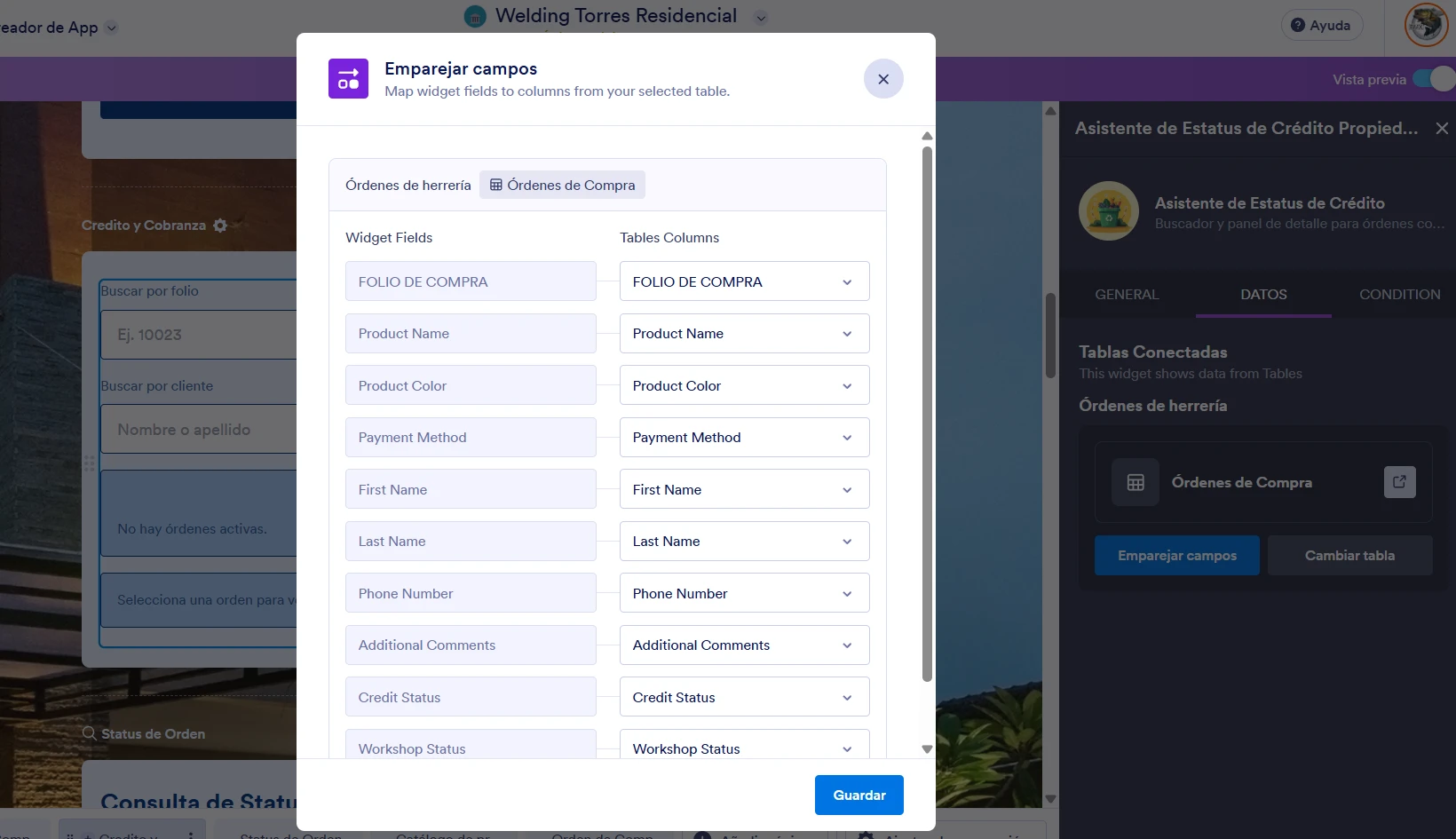Click the drag handle dots on left panel edge
This screenshot has height=839, width=1456.
click(89, 463)
